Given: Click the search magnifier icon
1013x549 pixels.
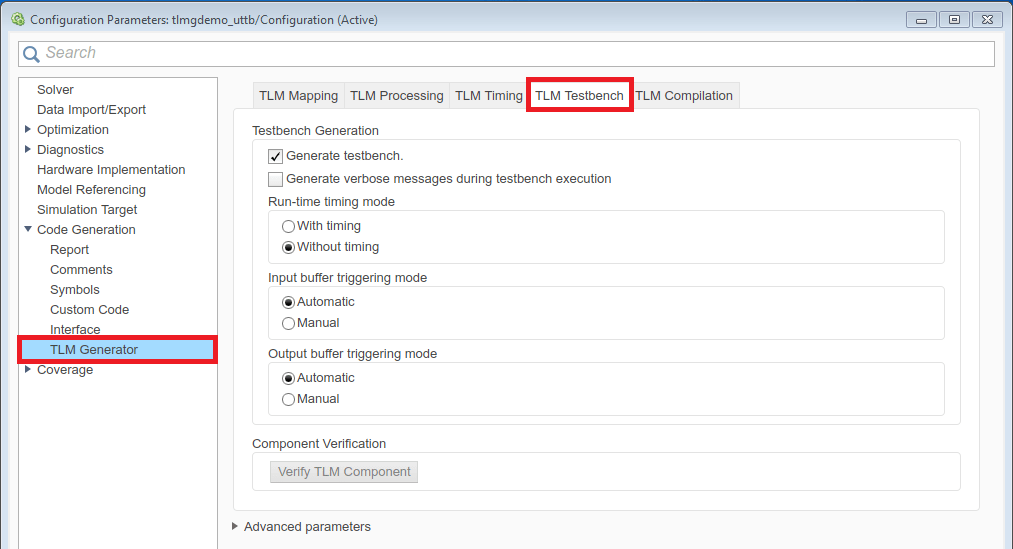Looking at the screenshot, I should [x=32, y=53].
